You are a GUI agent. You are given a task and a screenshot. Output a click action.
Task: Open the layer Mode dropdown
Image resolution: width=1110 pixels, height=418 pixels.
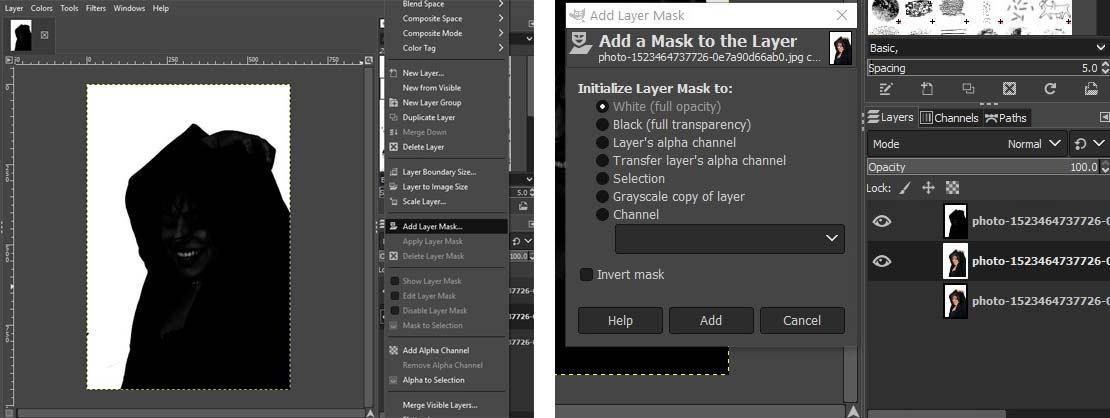(966, 144)
